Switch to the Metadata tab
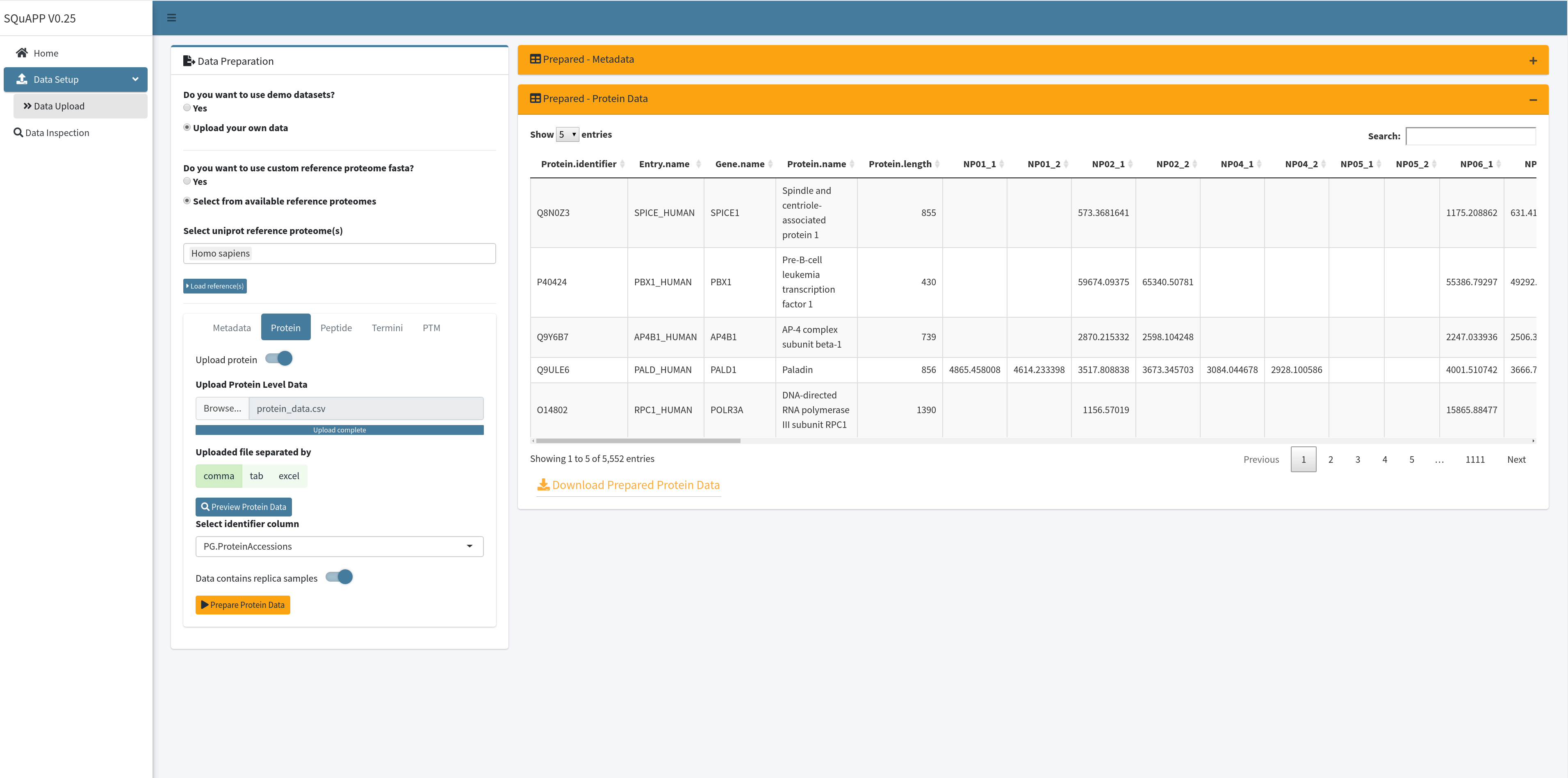The height and width of the screenshot is (778, 1568). (x=231, y=328)
